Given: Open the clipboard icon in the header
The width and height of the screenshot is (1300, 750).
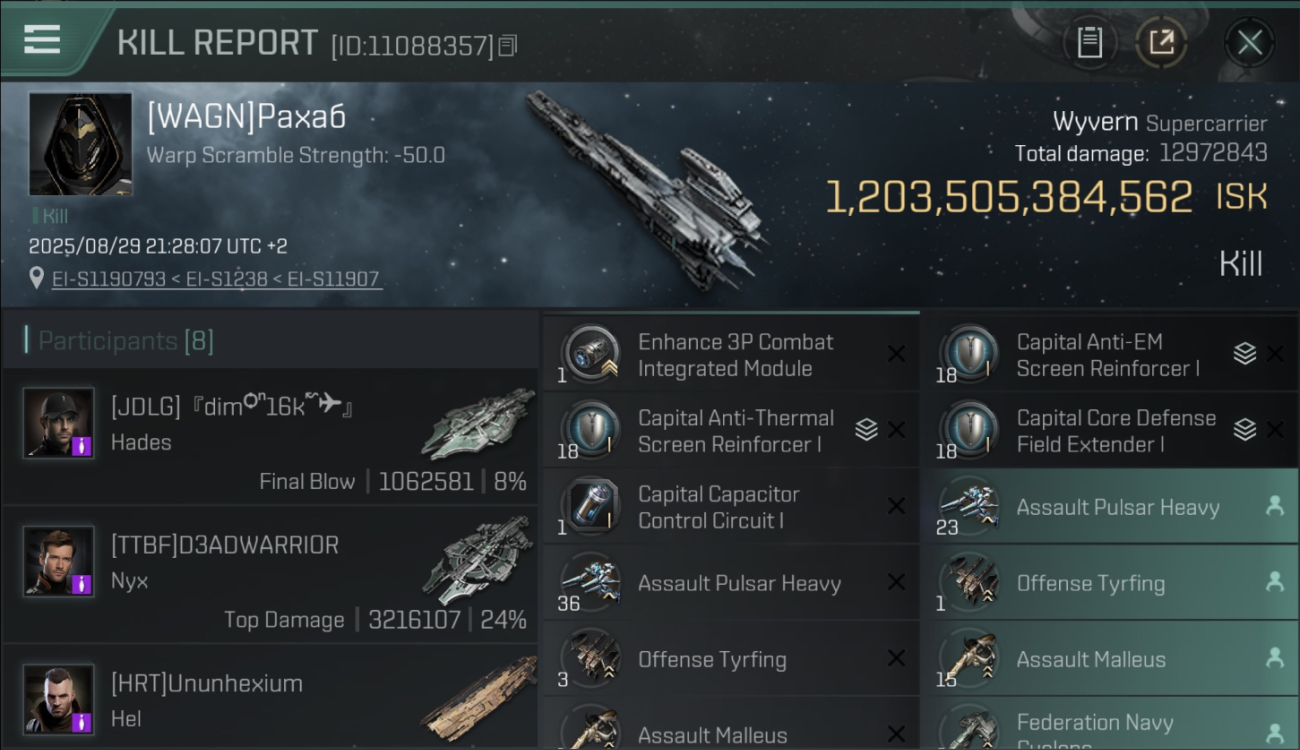Looking at the screenshot, I should [1089, 42].
